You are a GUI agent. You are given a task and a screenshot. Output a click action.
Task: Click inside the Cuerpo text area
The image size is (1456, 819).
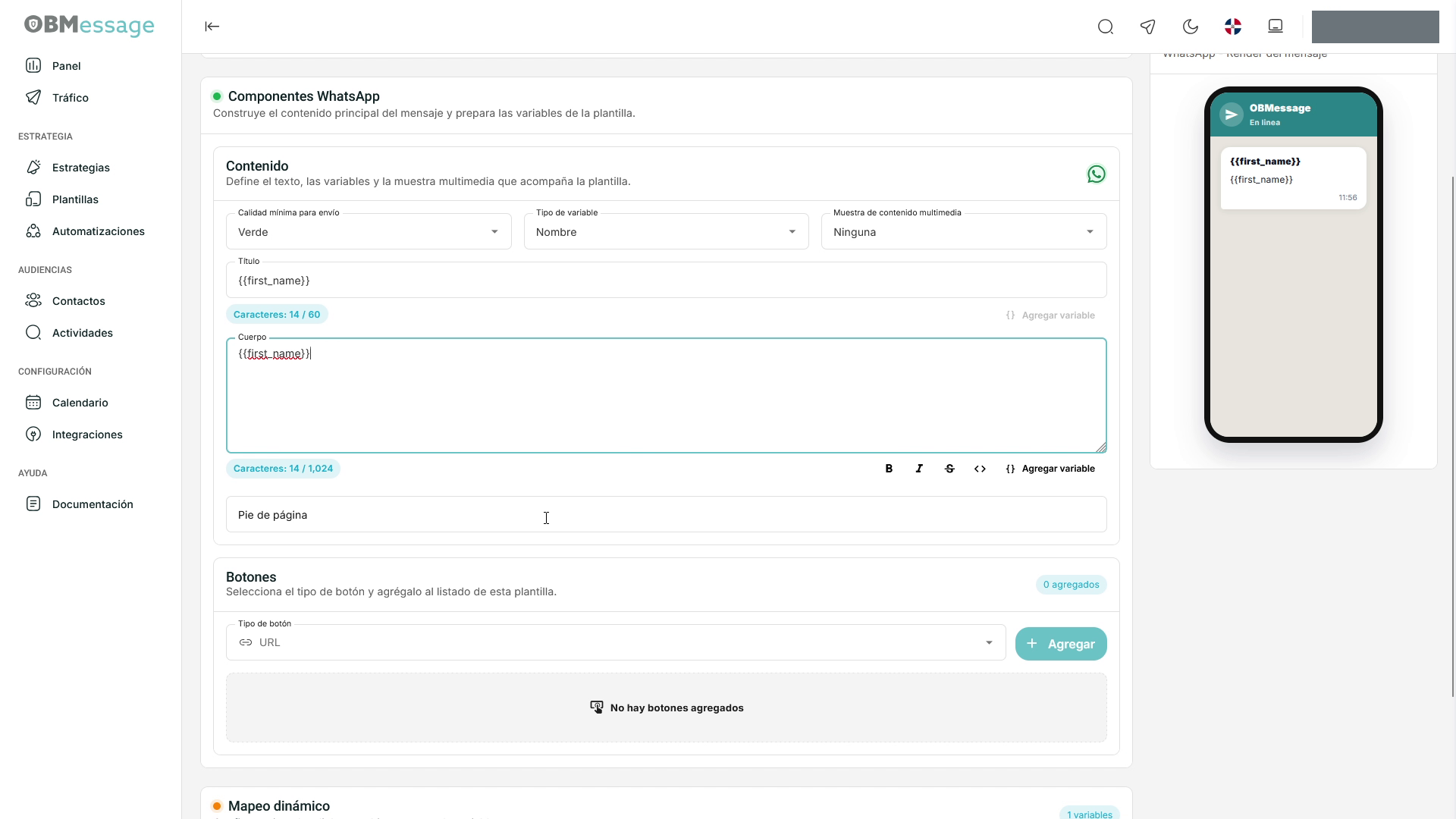coord(667,396)
